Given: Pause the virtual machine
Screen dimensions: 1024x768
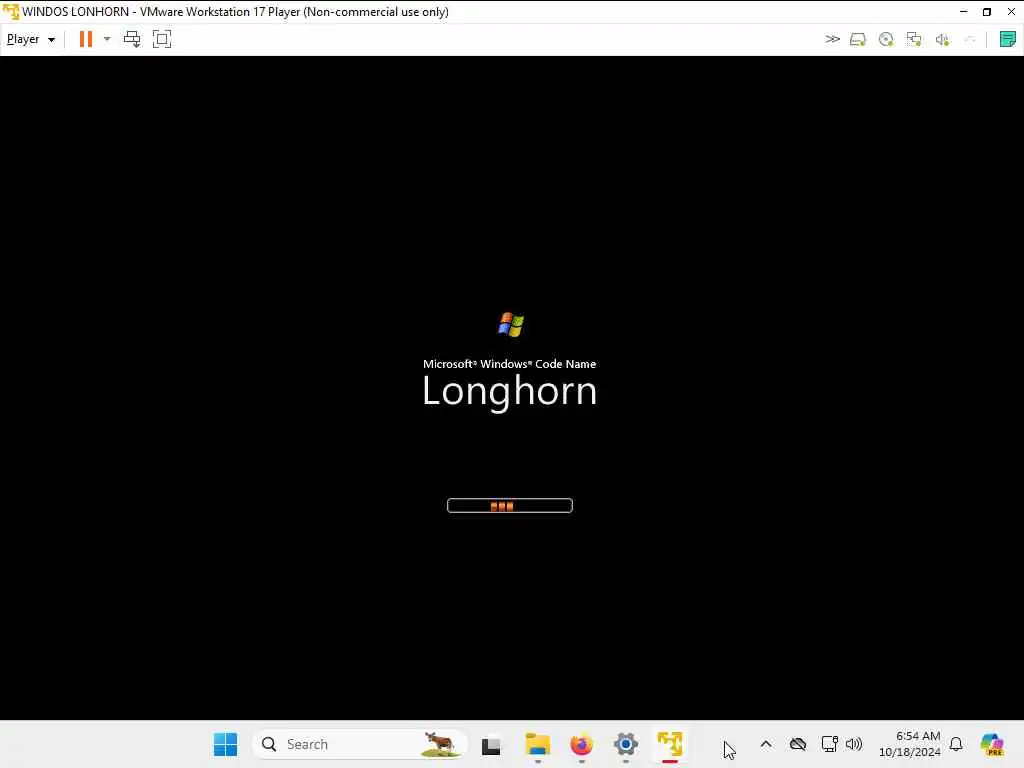Looking at the screenshot, I should pyautogui.click(x=86, y=39).
